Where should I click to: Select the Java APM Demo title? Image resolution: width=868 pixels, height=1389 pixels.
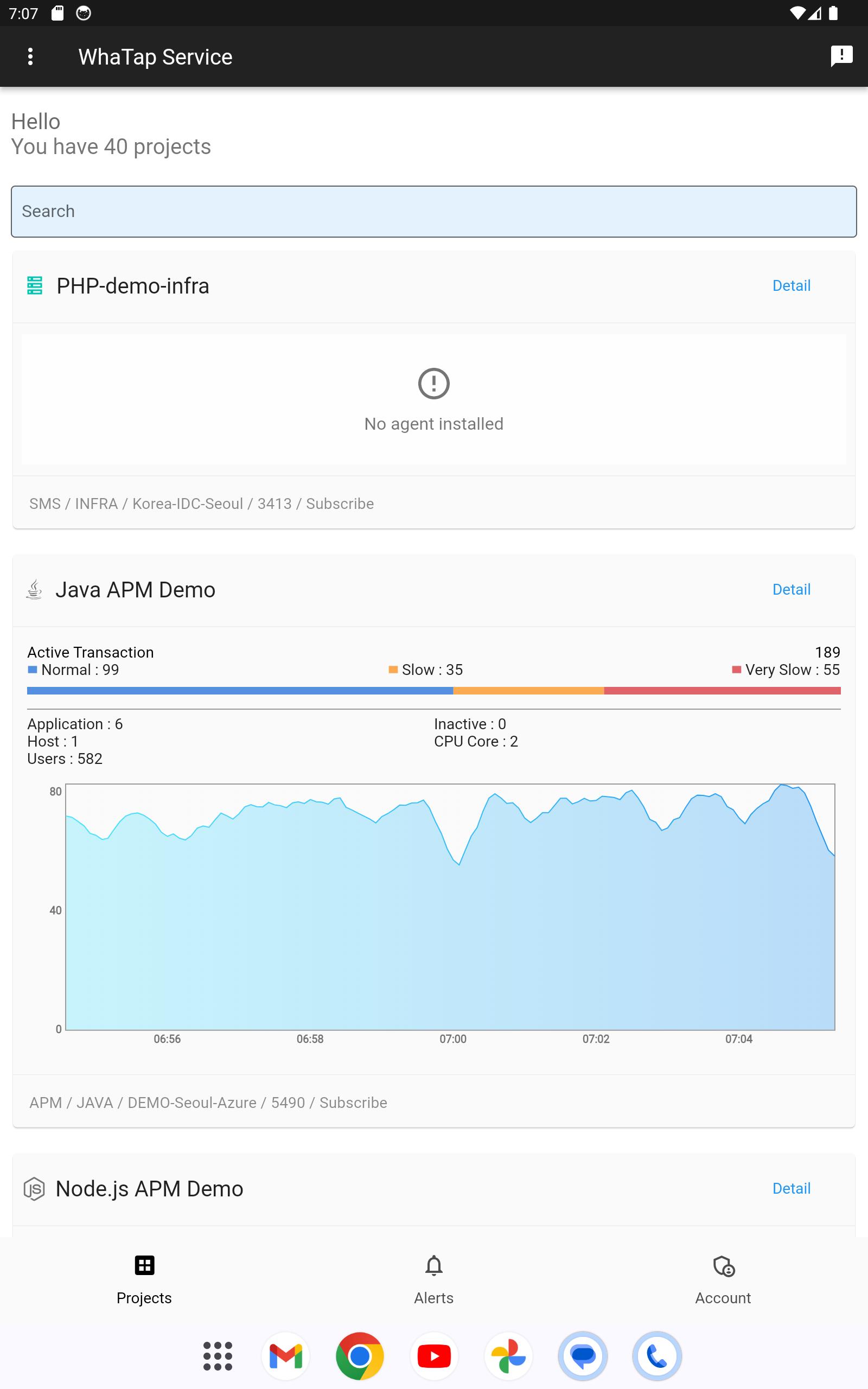tap(136, 589)
